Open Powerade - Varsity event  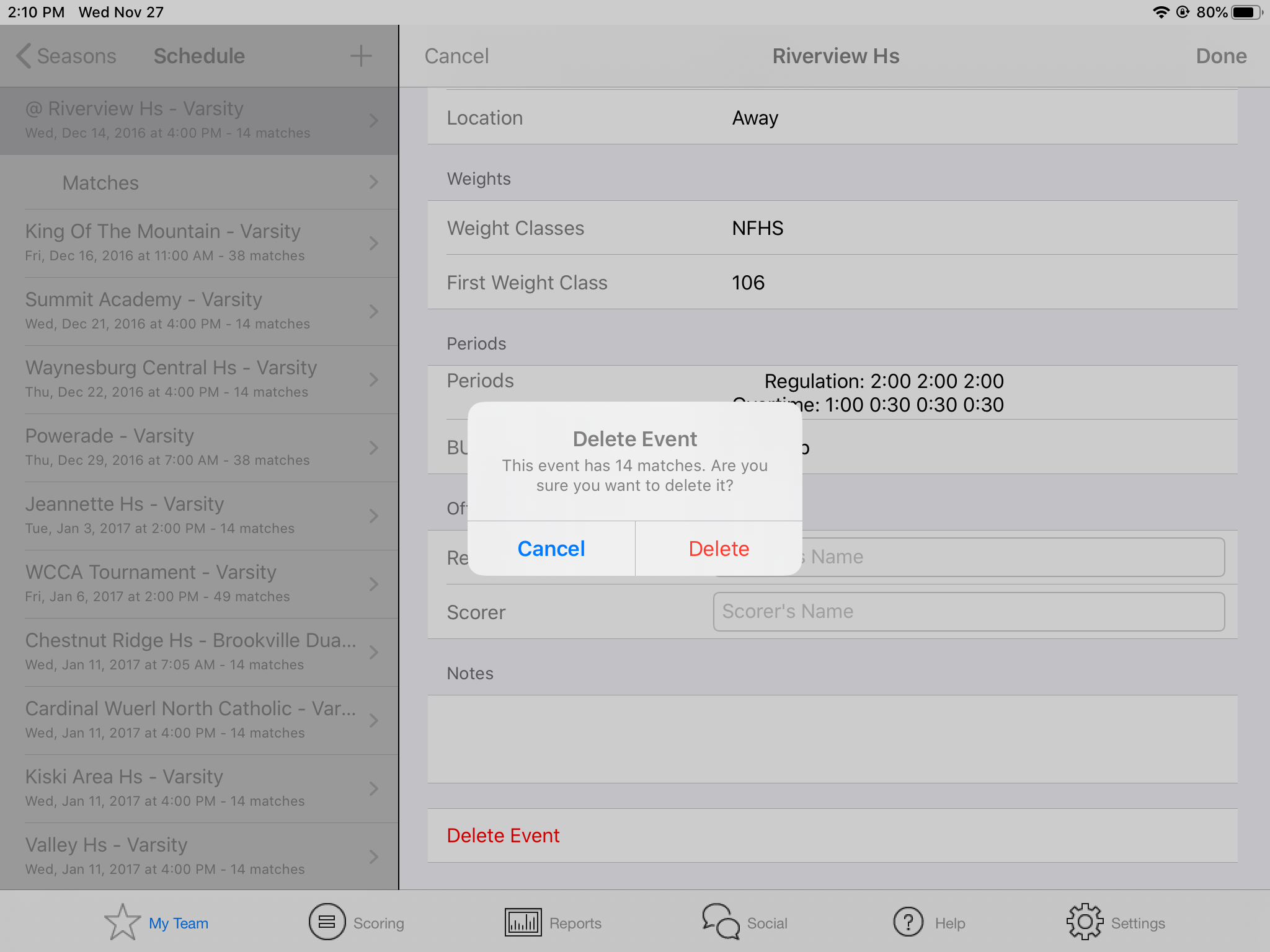point(199,448)
